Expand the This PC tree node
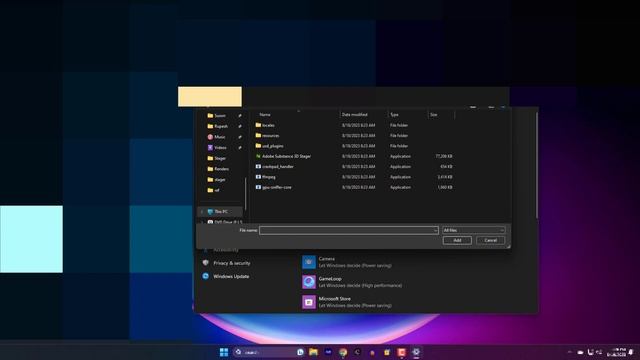The width and height of the screenshot is (640, 360). tap(201, 211)
